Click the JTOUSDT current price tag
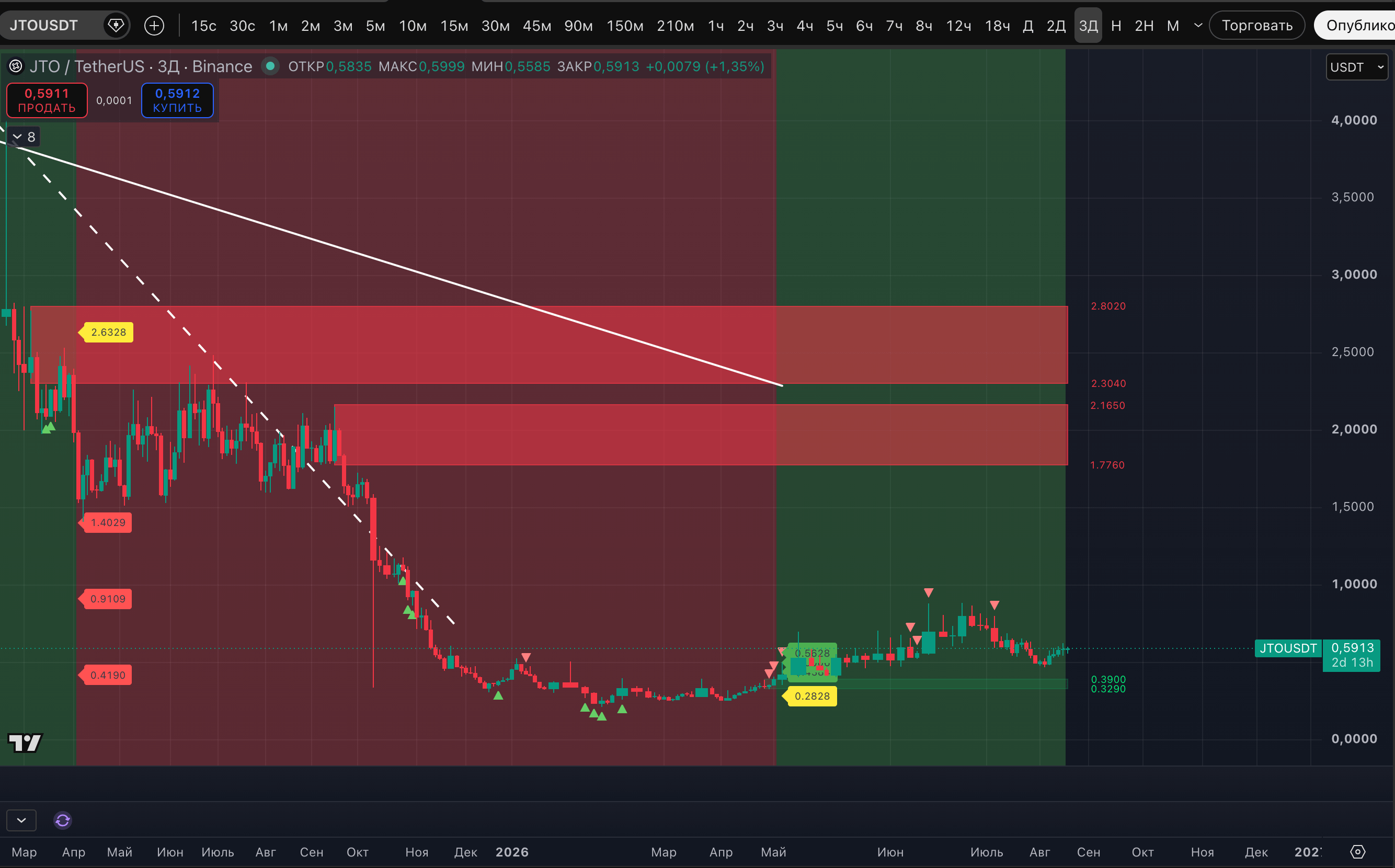Viewport: 1395px width, 868px height. (1288, 648)
